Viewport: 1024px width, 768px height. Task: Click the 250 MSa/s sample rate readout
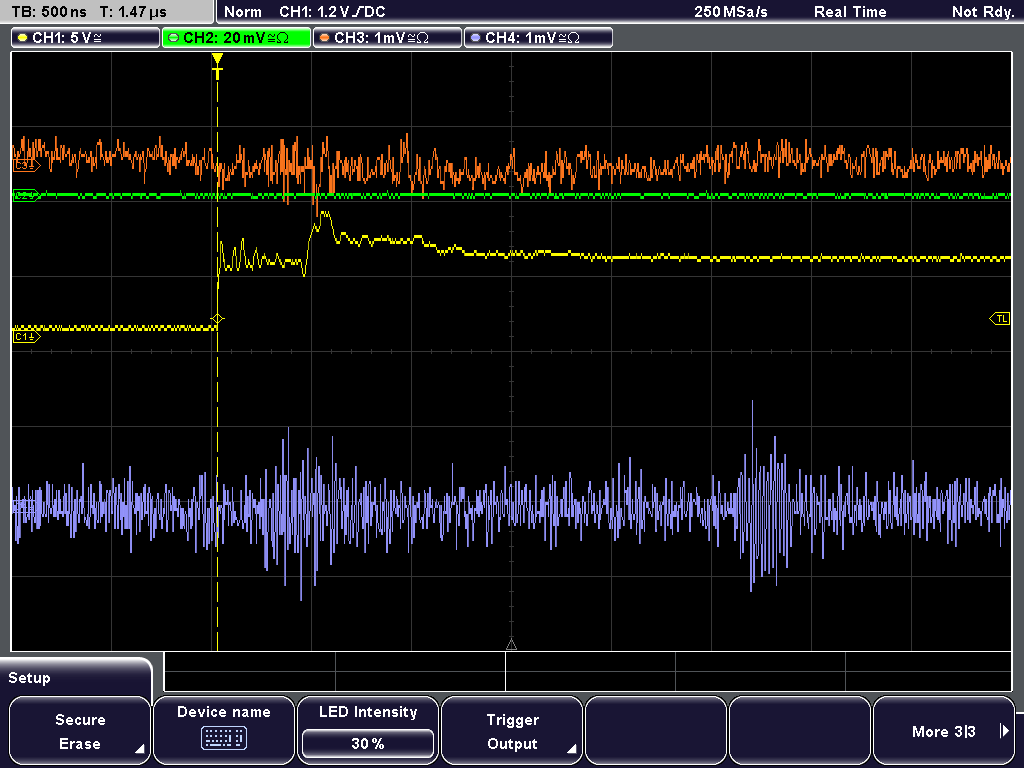coord(731,12)
